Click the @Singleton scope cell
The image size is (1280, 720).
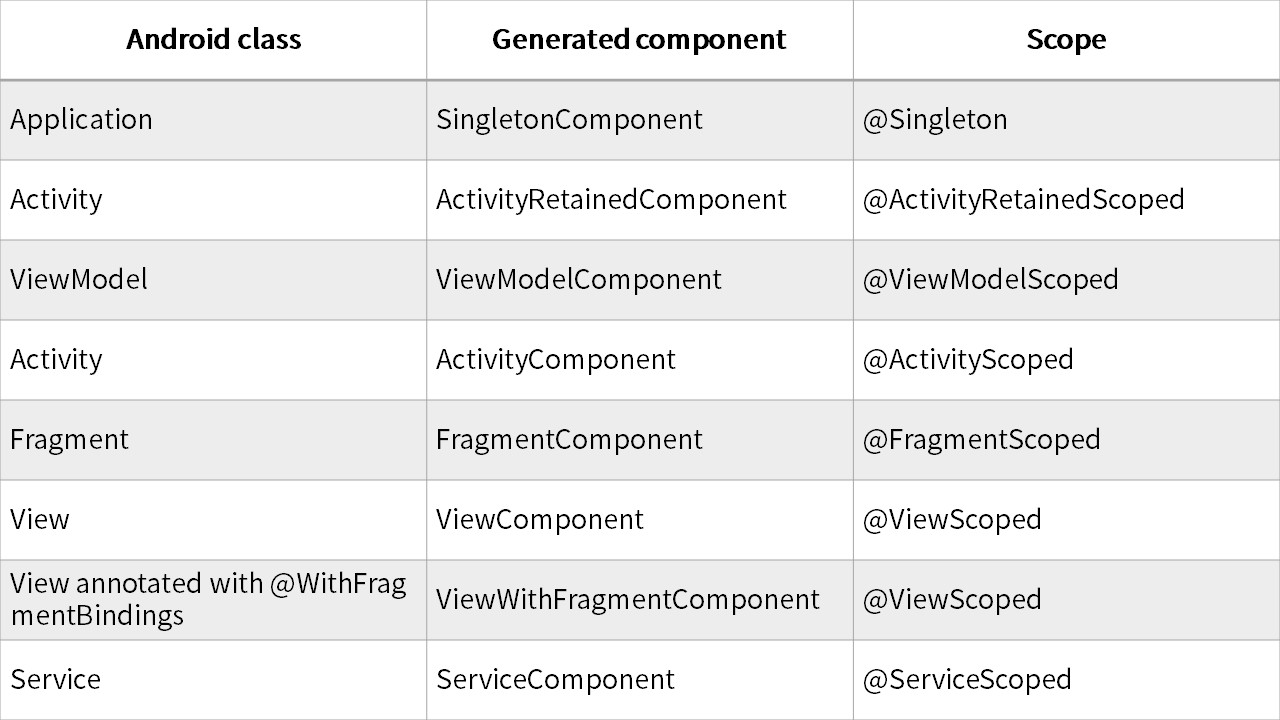935,120
